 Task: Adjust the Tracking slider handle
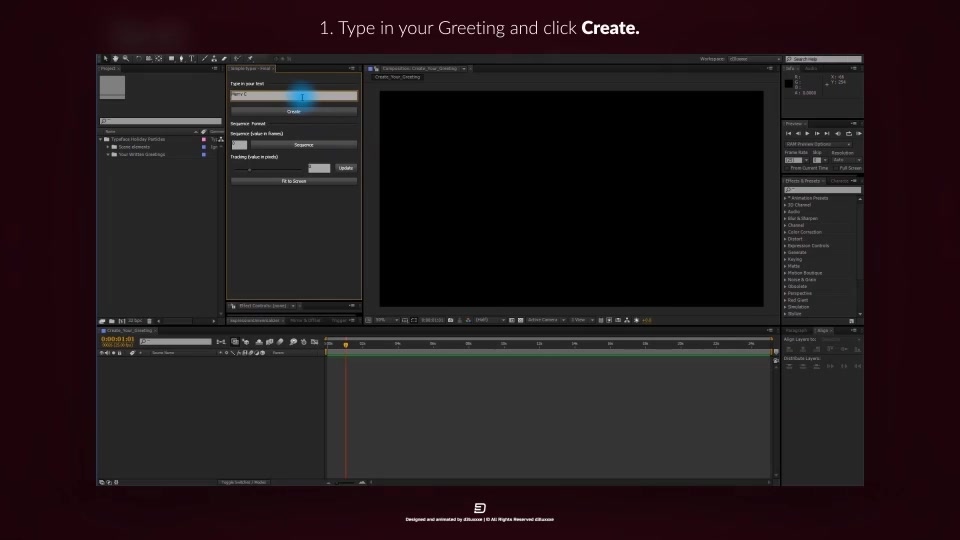click(x=249, y=170)
